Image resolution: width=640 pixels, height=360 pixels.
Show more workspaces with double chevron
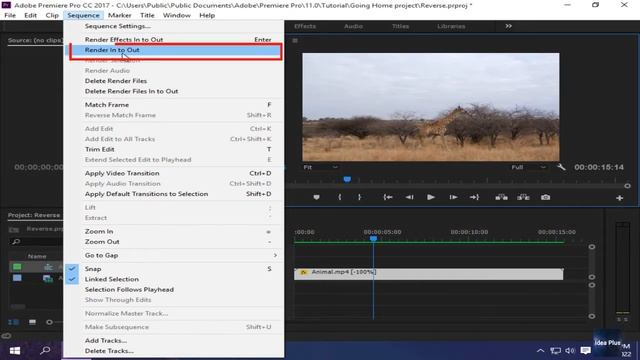[509, 26]
